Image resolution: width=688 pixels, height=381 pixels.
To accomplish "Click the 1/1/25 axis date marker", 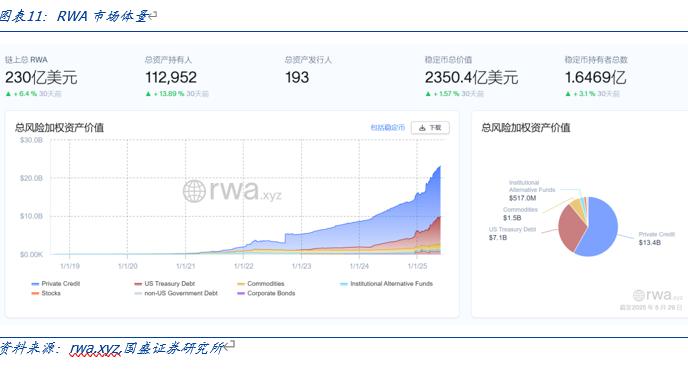I will [x=417, y=266].
